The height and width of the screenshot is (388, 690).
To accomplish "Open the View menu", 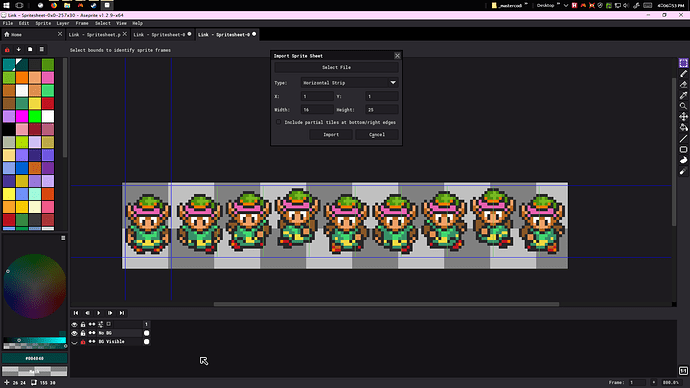I will pyautogui.click(x=121, y=23).
